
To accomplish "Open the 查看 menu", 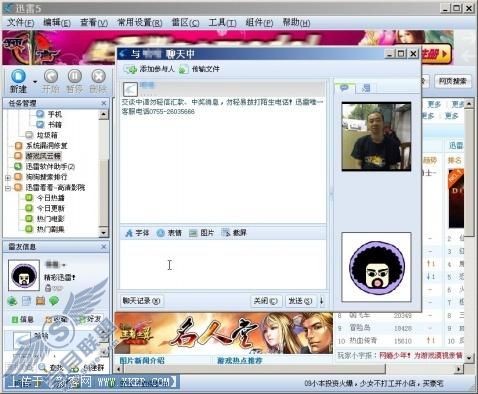I will point(94,23).
